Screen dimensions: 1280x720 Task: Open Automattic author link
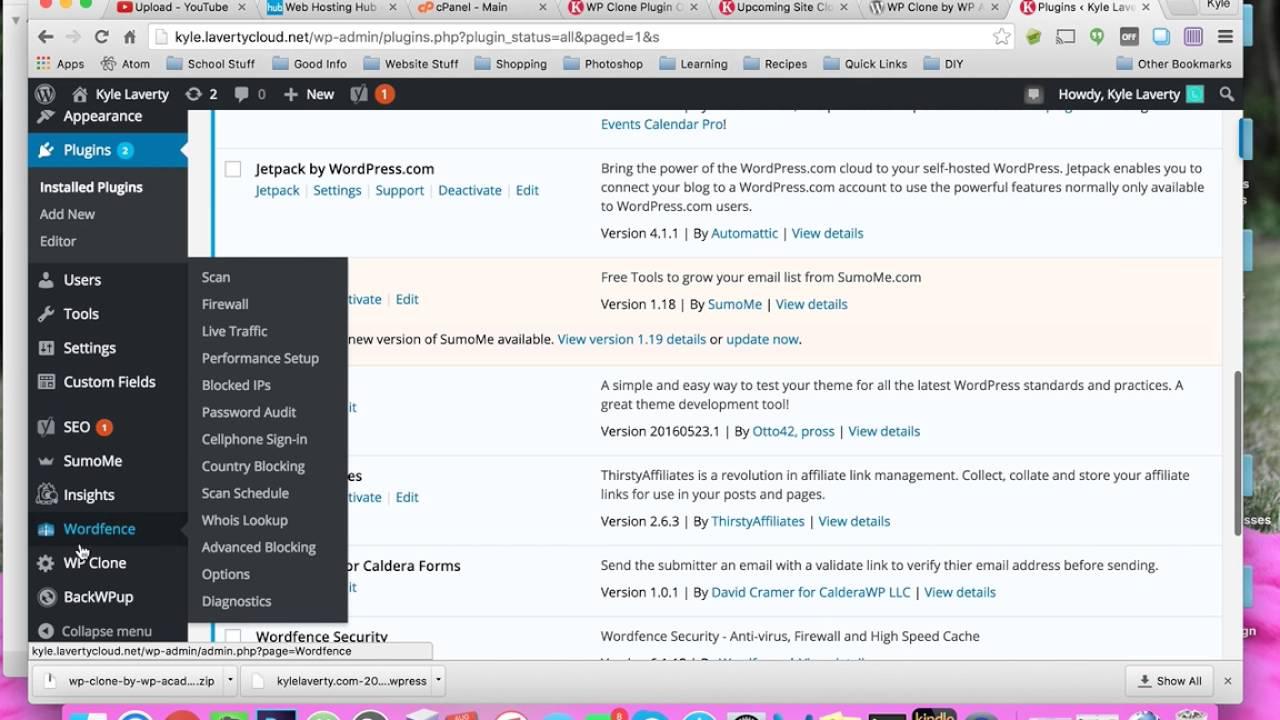(x=745, y=233)
